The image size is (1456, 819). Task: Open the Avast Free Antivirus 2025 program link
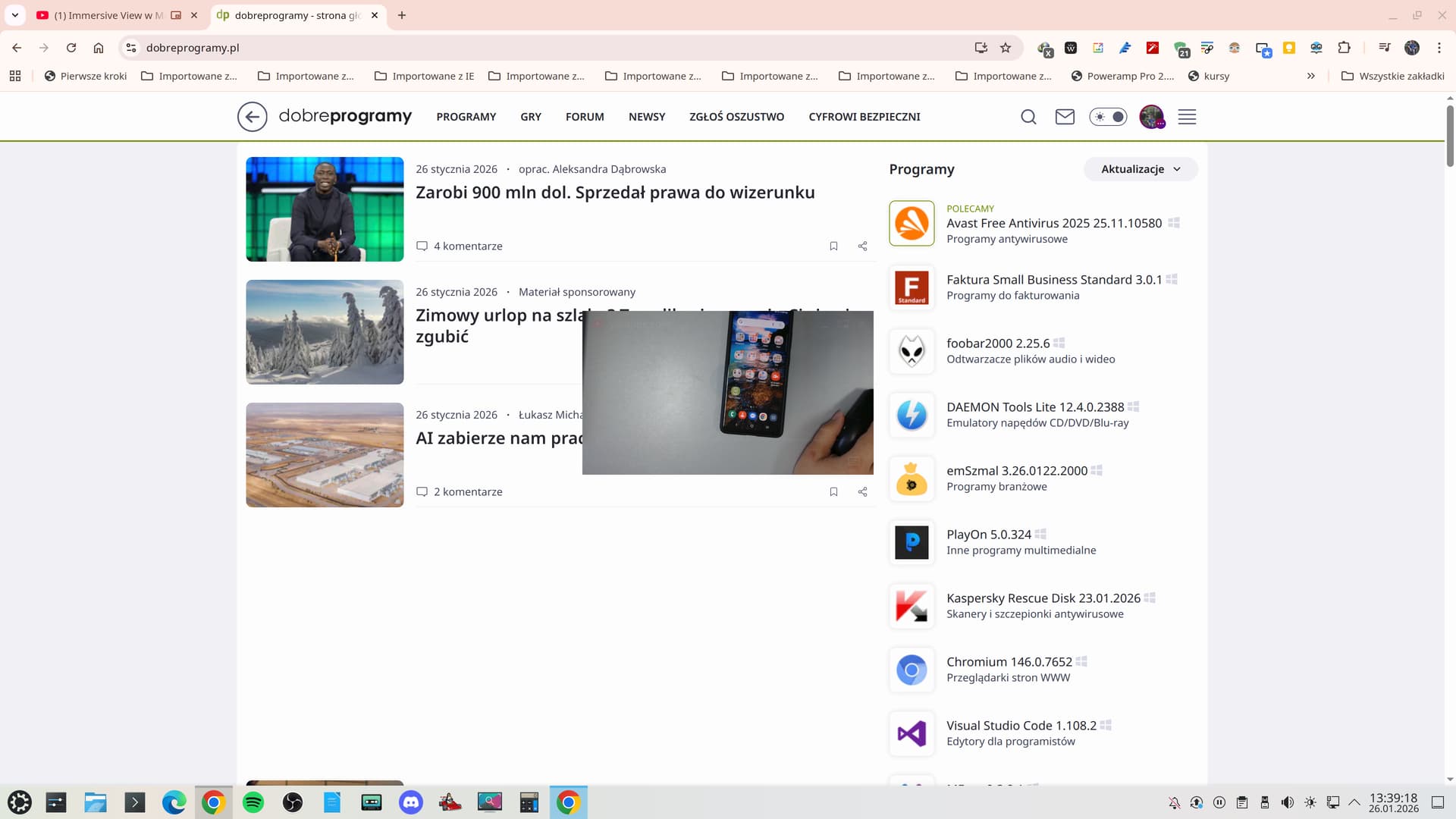click(x=1053, y=223)
